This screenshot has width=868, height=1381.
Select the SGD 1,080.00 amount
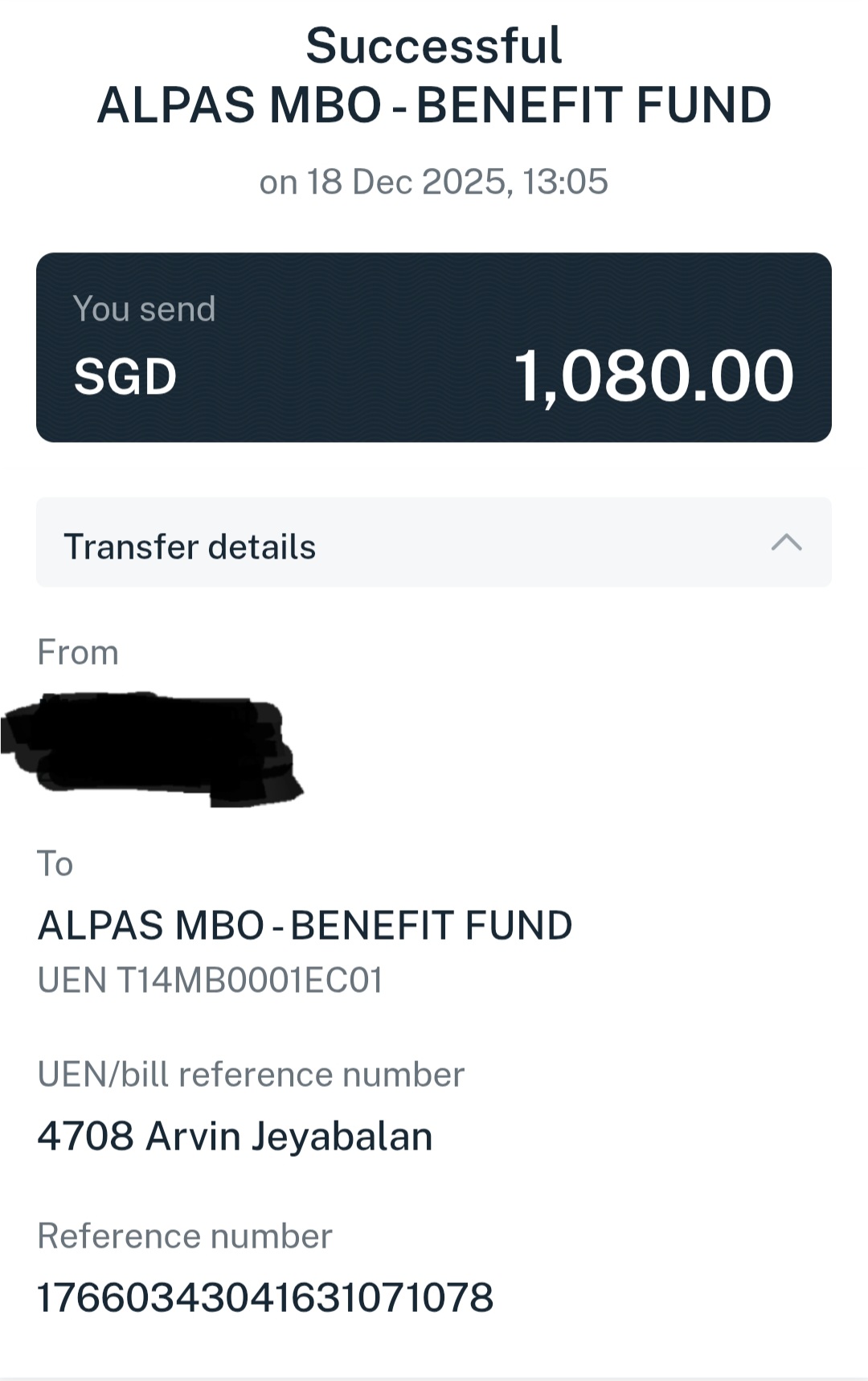click(x=434, y=375)
